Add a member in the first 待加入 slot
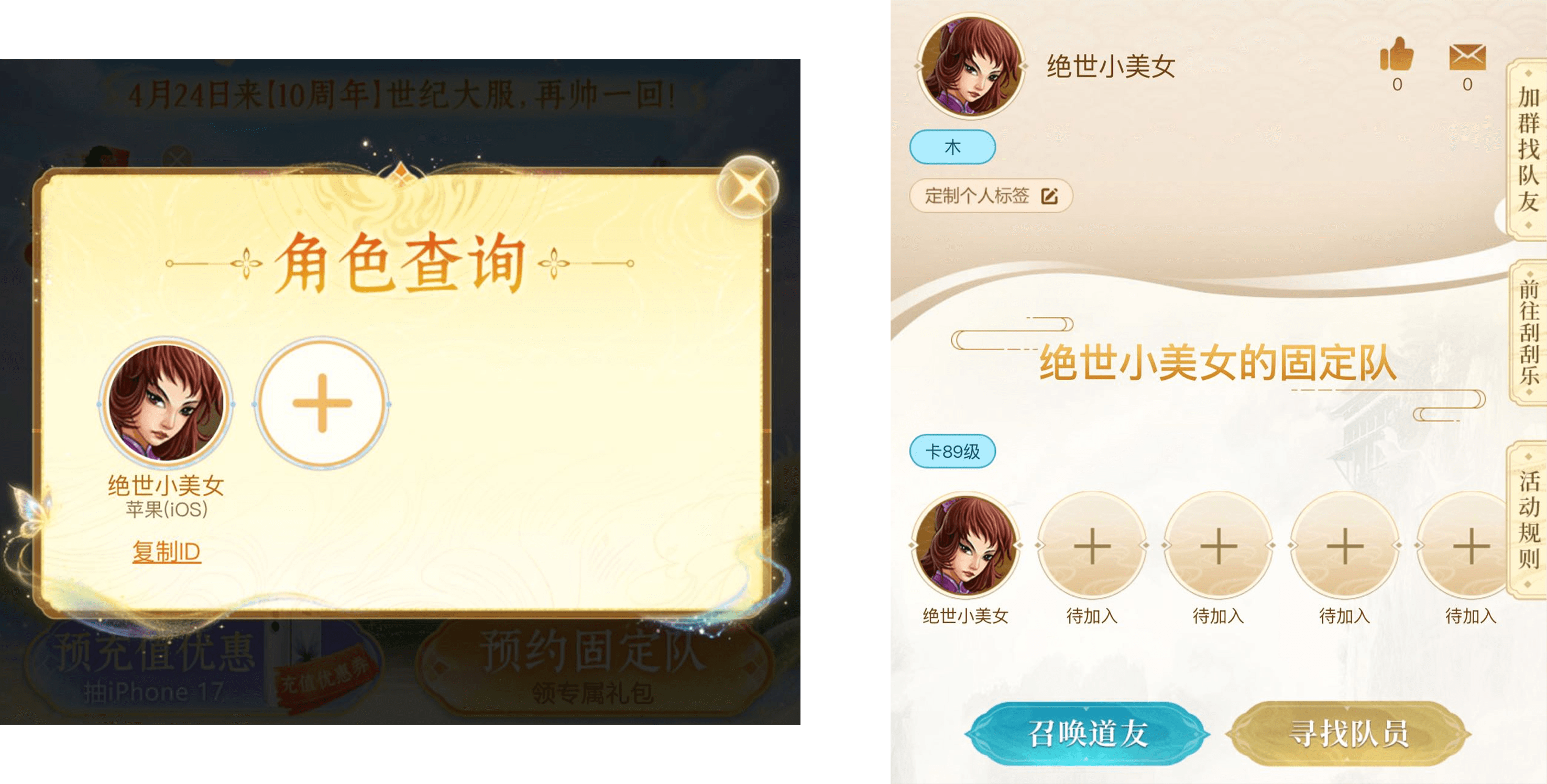This screenshot has height=784, width=1547. [1092, 546]
